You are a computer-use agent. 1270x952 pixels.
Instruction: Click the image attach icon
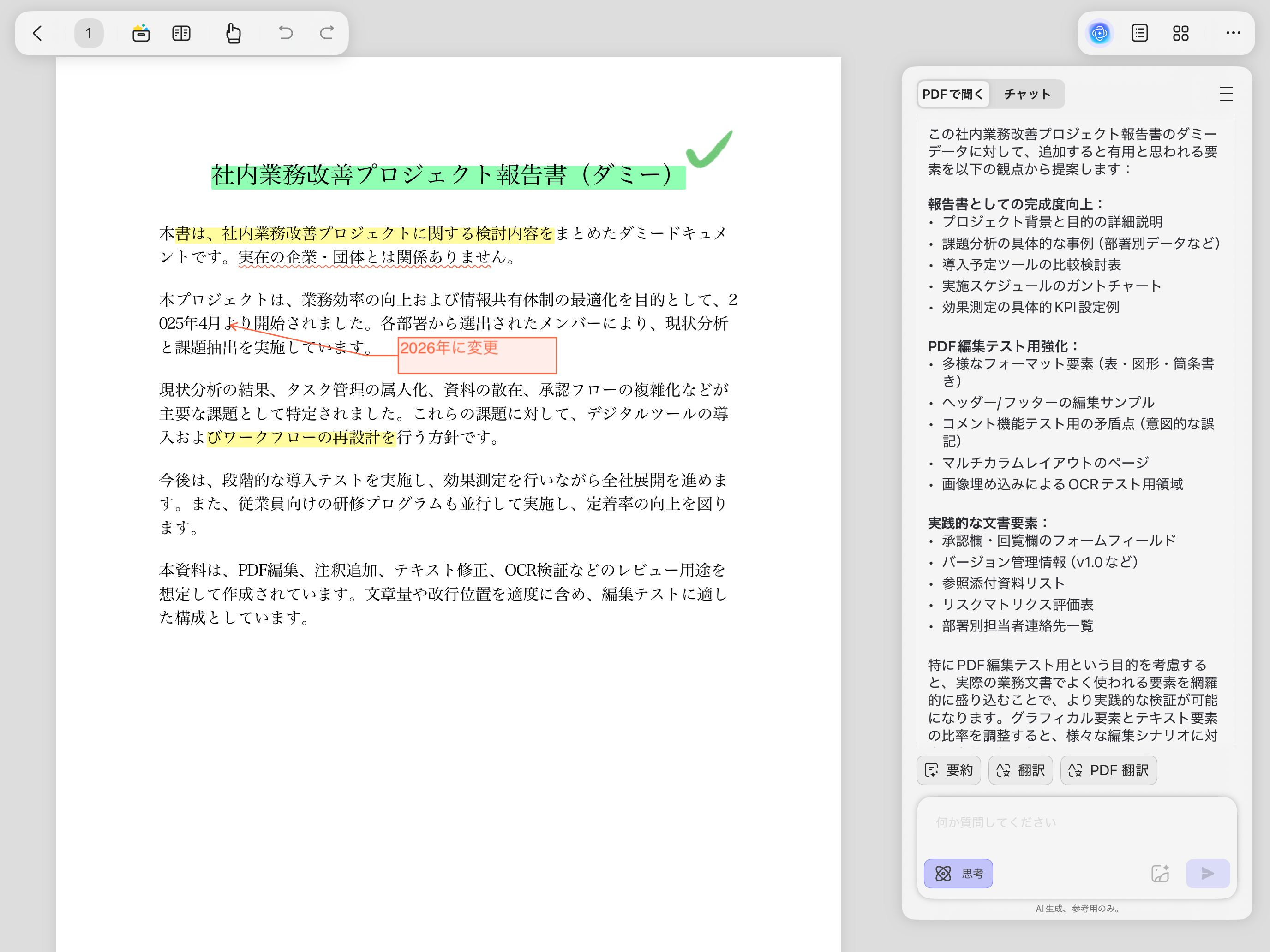[x=1160, y=874]
